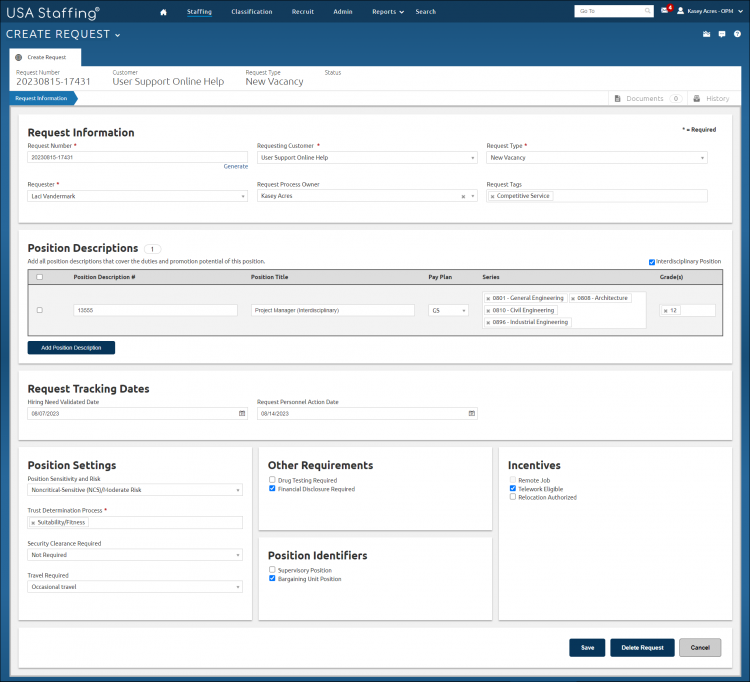Open Request Type dropdown

[x=596, y=158]
